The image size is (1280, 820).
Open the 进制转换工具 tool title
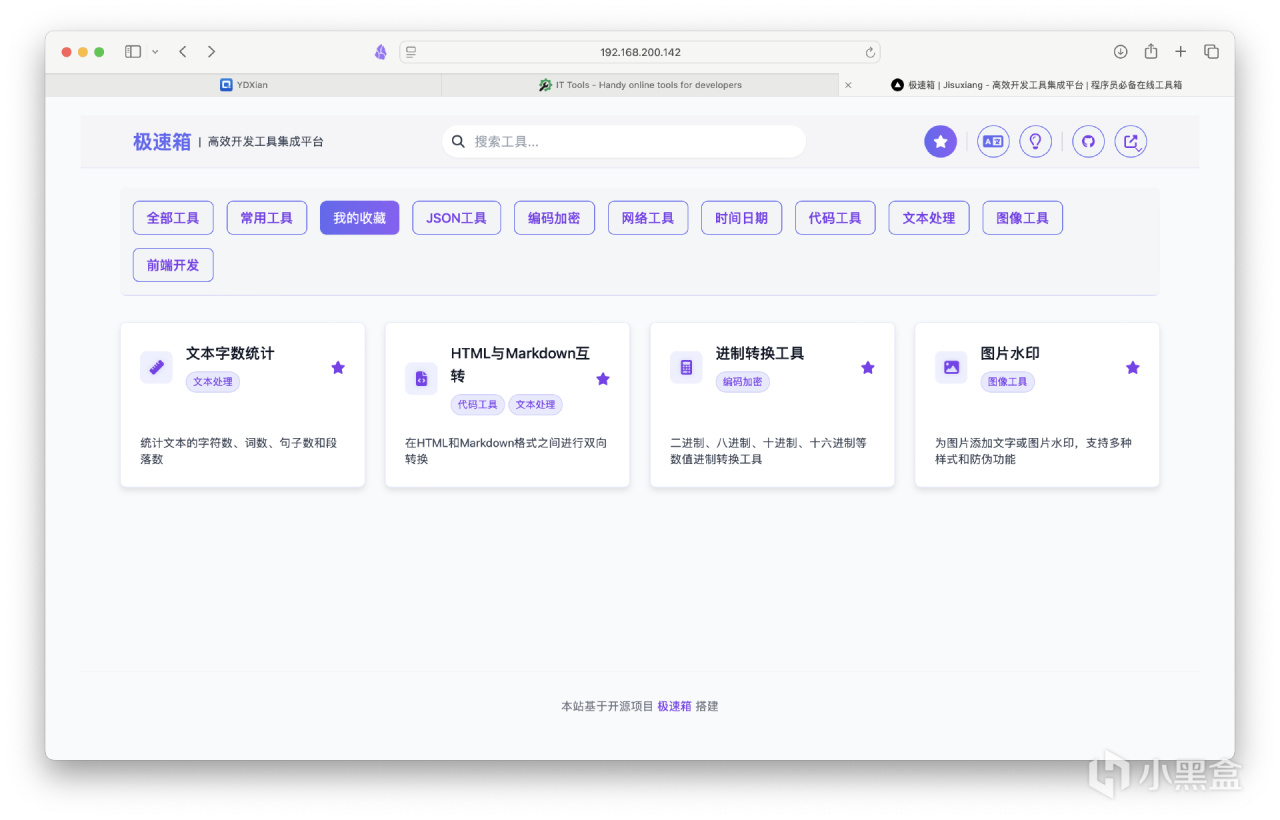760,353
